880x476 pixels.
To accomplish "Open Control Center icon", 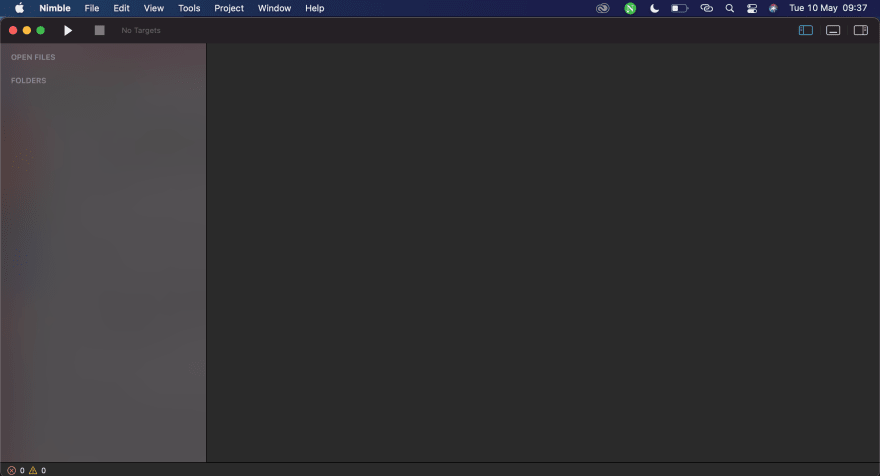I will click(752, 8).
